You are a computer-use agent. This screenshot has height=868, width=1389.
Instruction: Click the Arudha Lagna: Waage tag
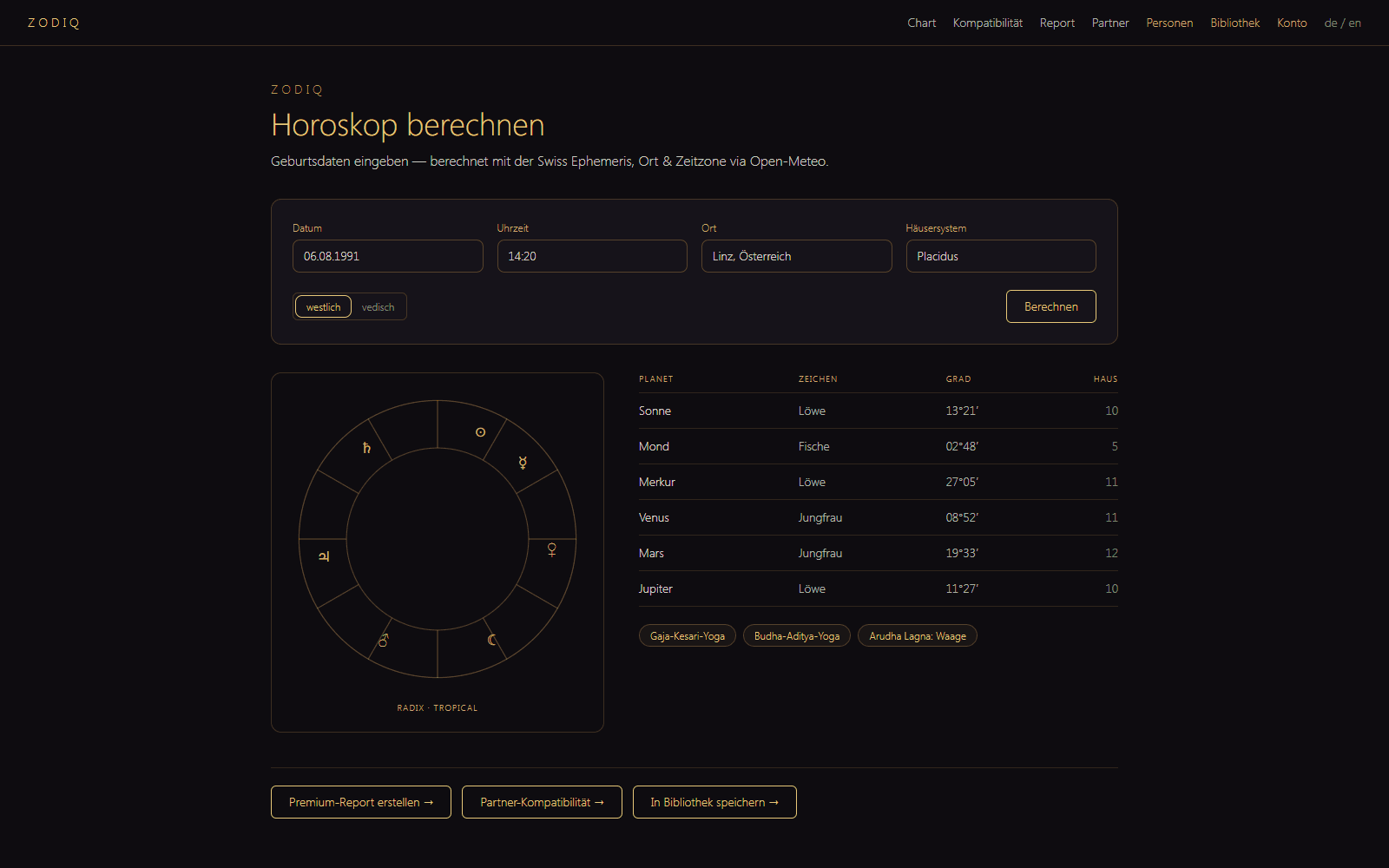(x=918, y=636)
